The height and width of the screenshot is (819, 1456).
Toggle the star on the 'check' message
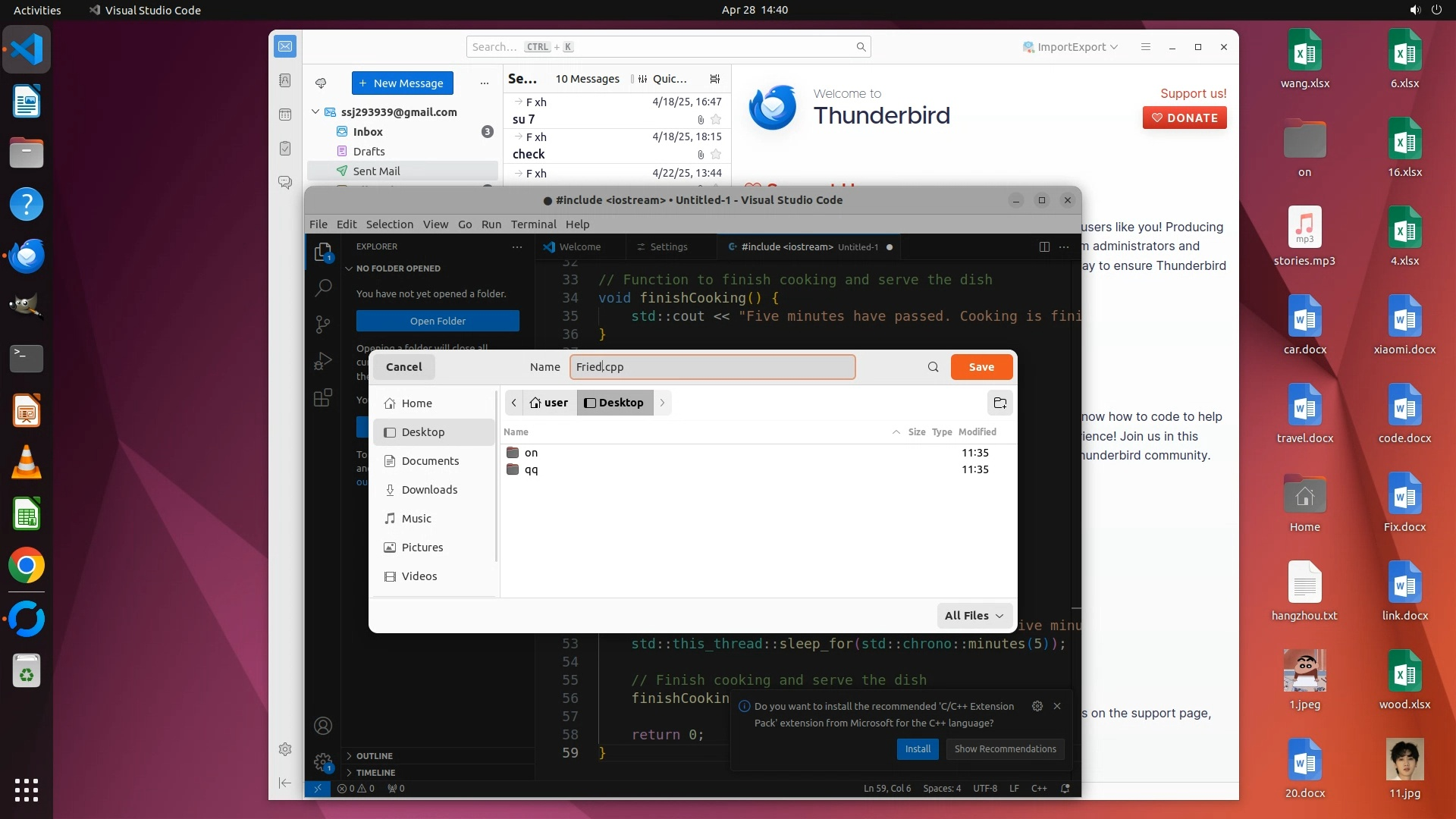[x=716, y=155]
